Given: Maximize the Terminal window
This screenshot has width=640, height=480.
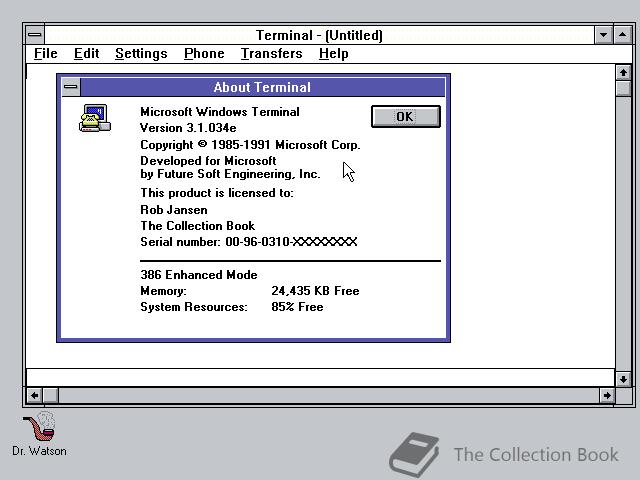Looking at the screenshot, I should click(x=622, y=35).
